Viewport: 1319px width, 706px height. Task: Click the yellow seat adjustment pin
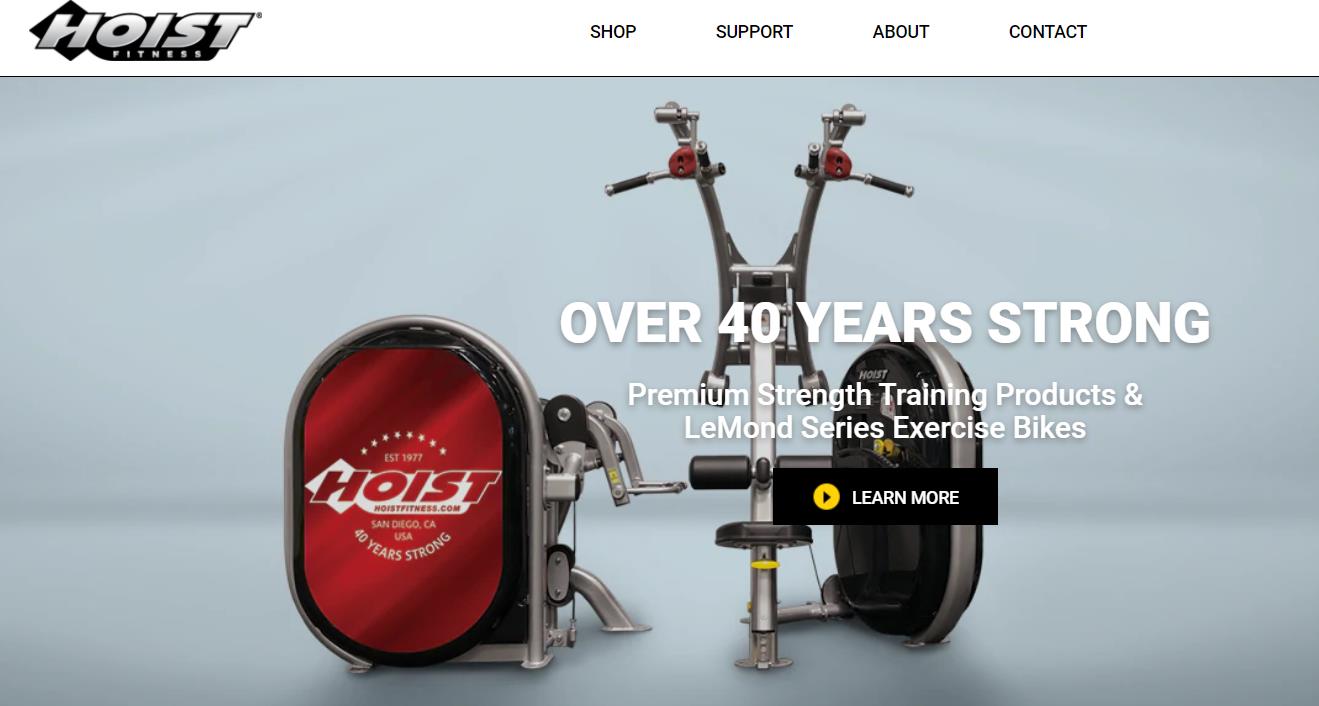(x=765, y=564)
